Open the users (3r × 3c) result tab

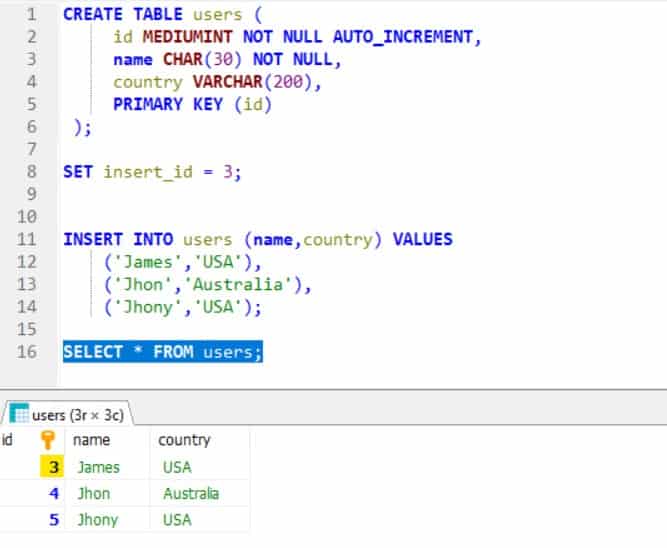tap(67, 414)
